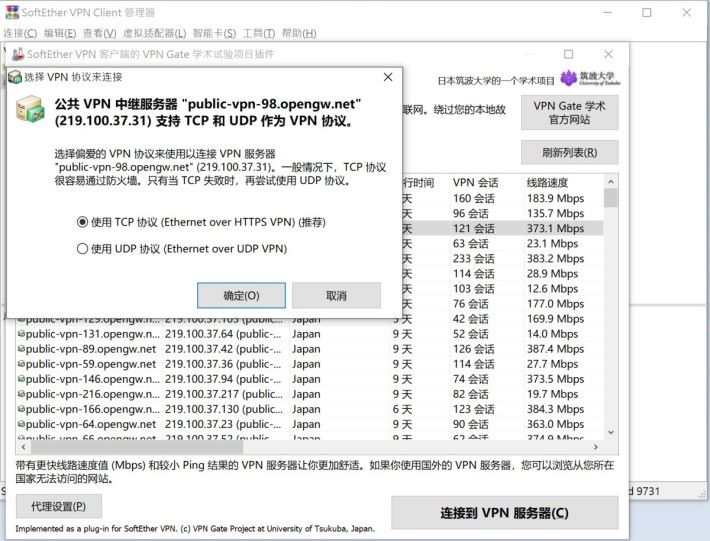Click the vertical scrollbar thumb of server list

[611, 197]
